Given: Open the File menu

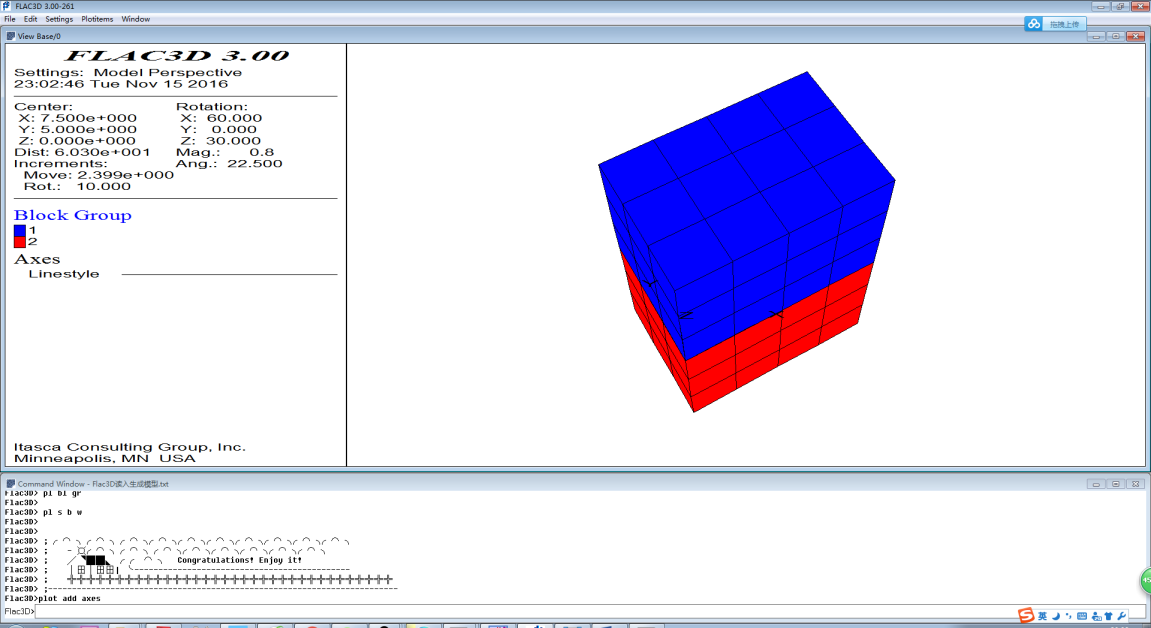Looking at the screenshot, I should [x=9, y=19].
